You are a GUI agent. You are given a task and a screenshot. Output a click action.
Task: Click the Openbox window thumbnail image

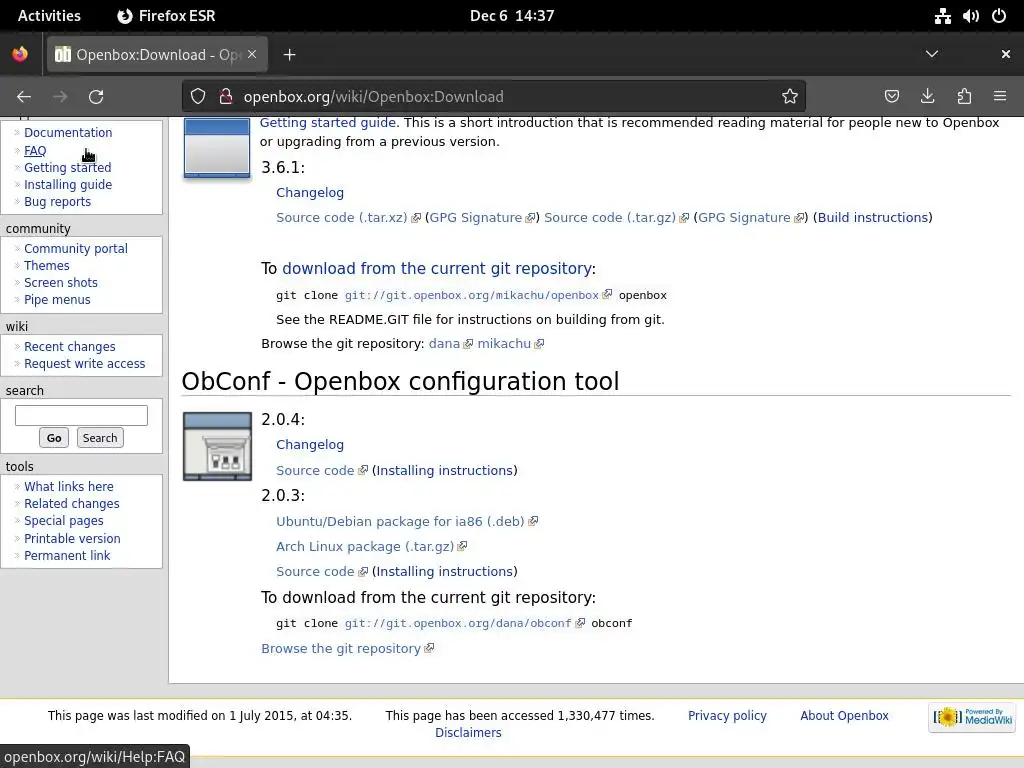click(217, 148)
